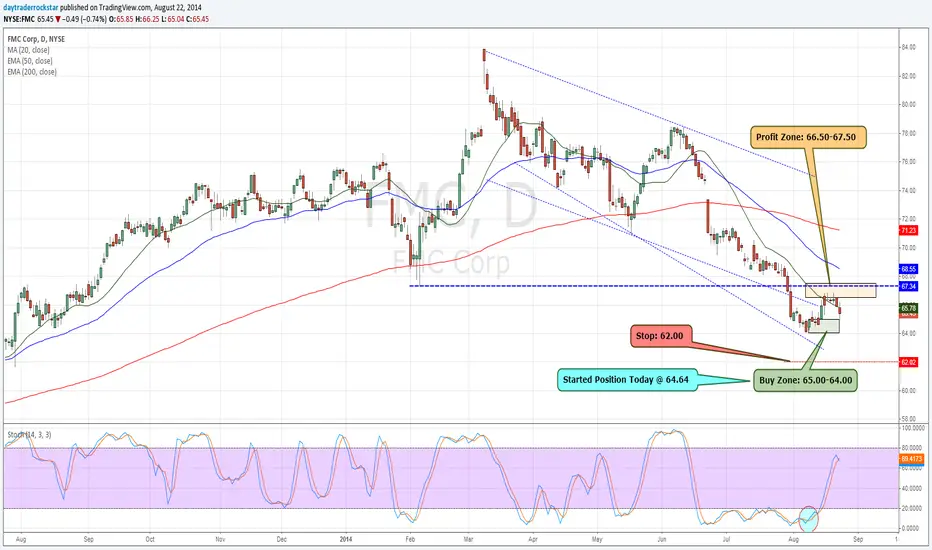932x550 pixels.
Task: Click the Buy Zone: 65.00-64.00 callout
Action: pyautogui.click(x=805, y=380)
